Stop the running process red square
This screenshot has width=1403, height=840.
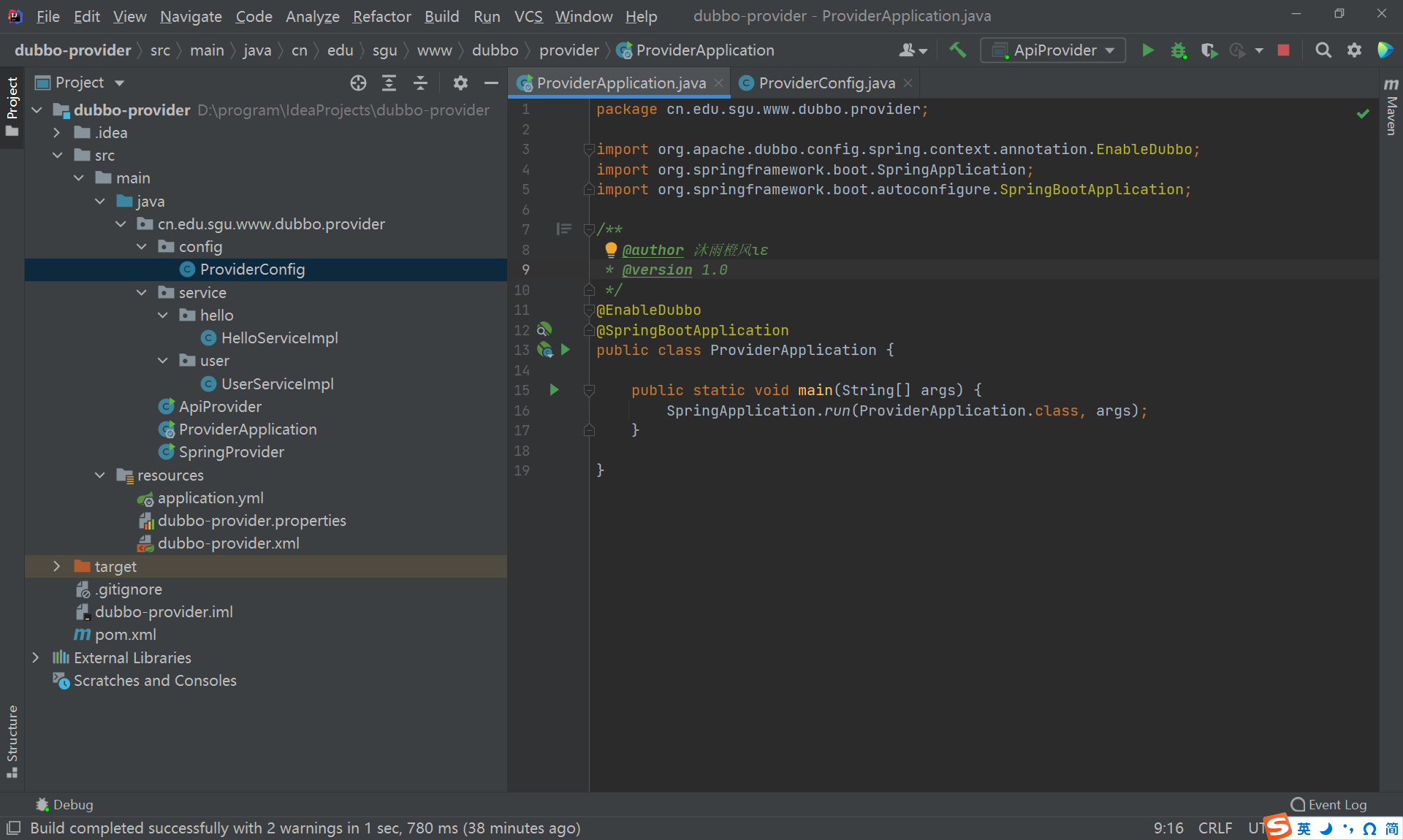click(x=1283, y=50)
